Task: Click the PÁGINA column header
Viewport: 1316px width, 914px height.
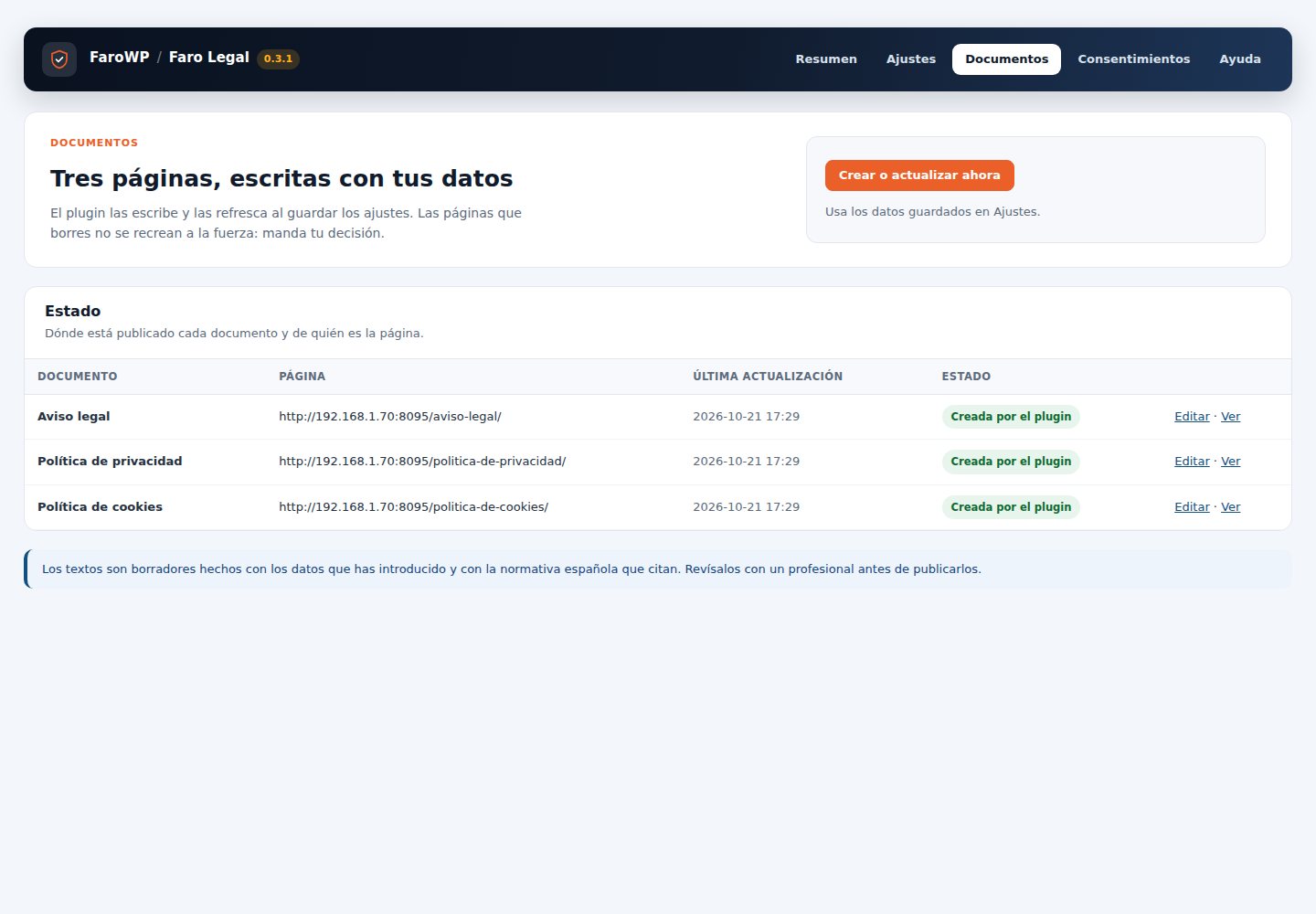Action: (302, 377)
